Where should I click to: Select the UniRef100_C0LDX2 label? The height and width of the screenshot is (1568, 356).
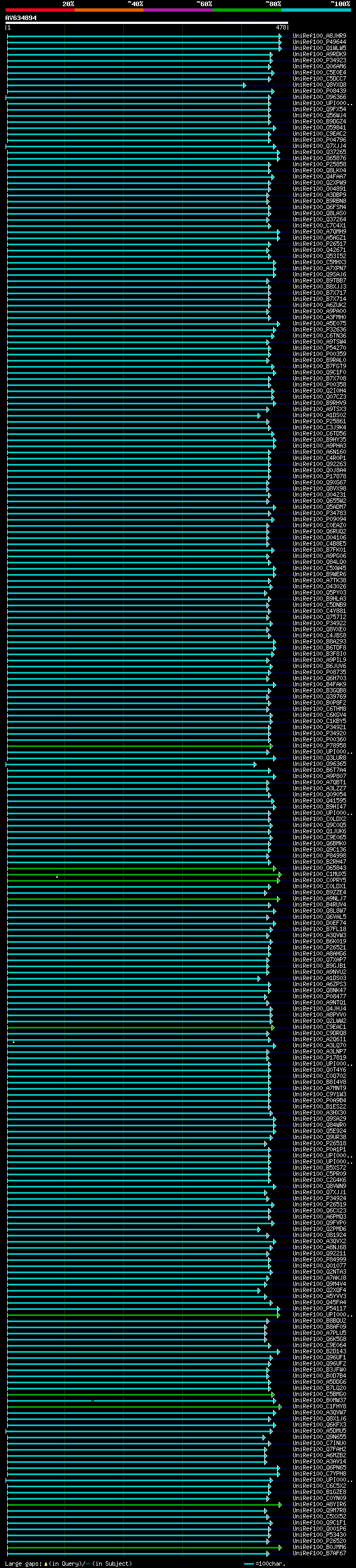(319, 819)
